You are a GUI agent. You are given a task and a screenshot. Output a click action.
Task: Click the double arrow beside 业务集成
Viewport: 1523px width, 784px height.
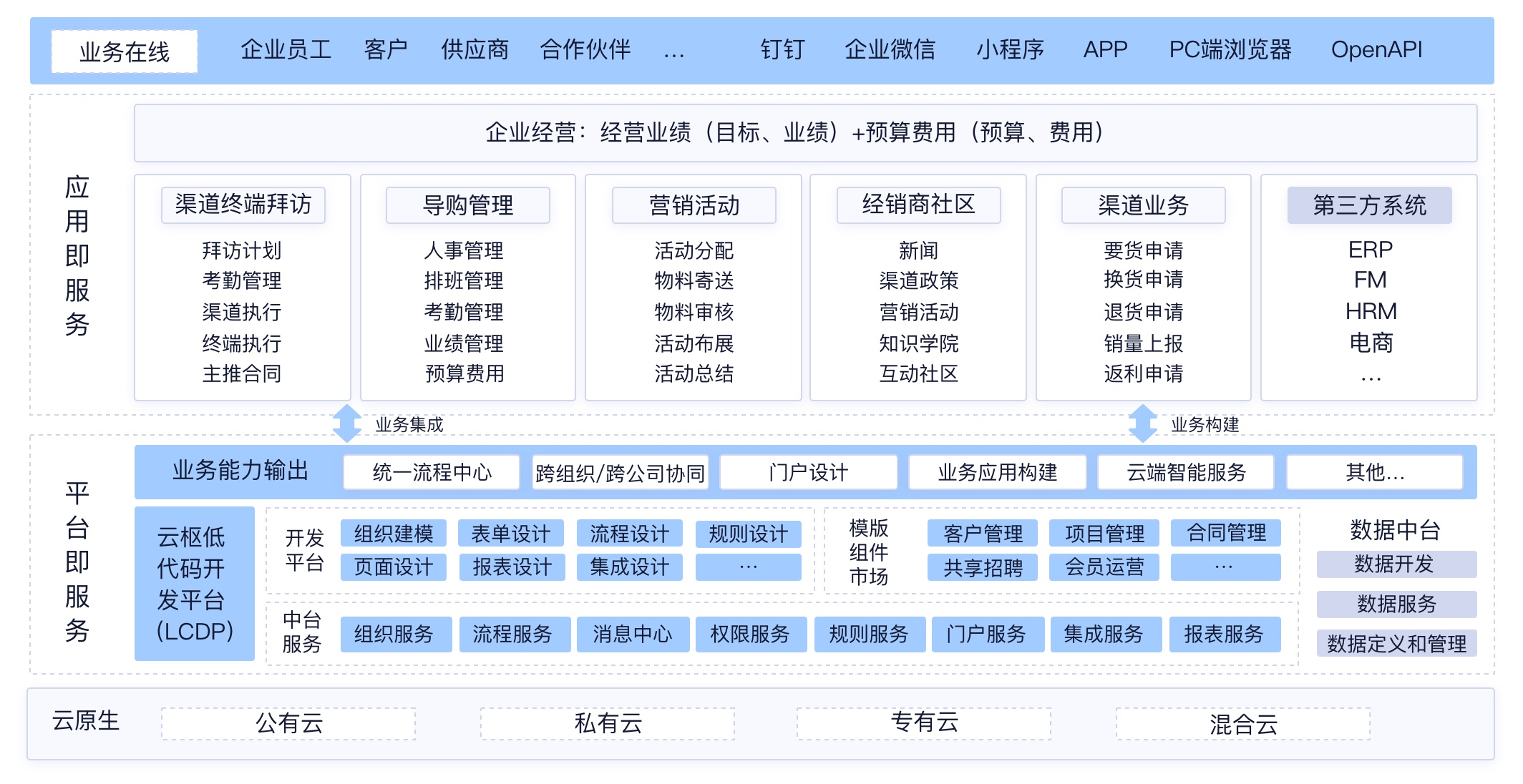coord(347,423)
